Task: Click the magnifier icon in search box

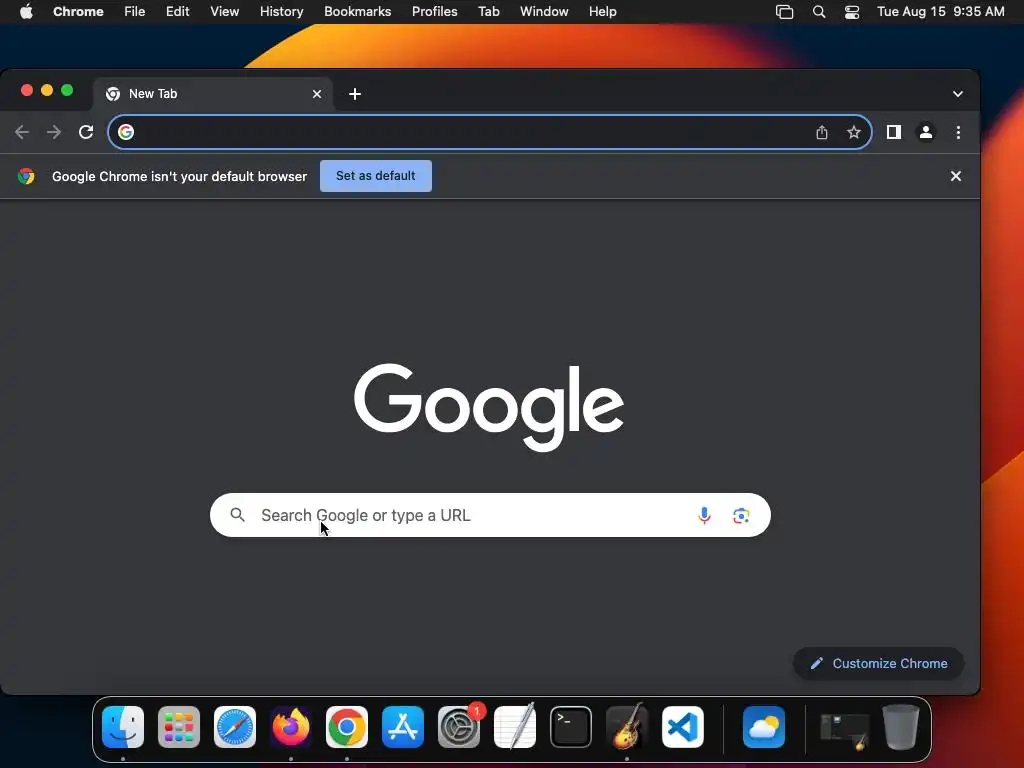Action: click(238, 515)
